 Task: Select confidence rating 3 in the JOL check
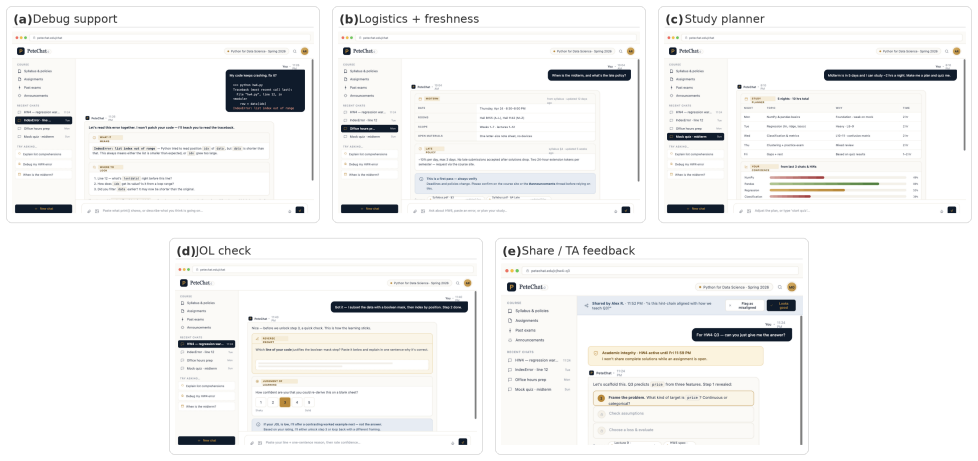(285, 402)
